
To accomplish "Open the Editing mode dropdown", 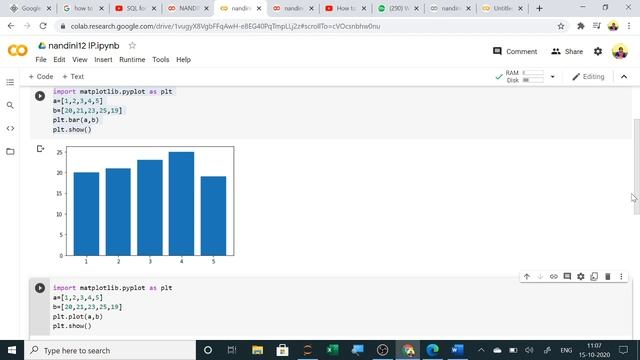I will pyautogui.click(x=588, y=77).
